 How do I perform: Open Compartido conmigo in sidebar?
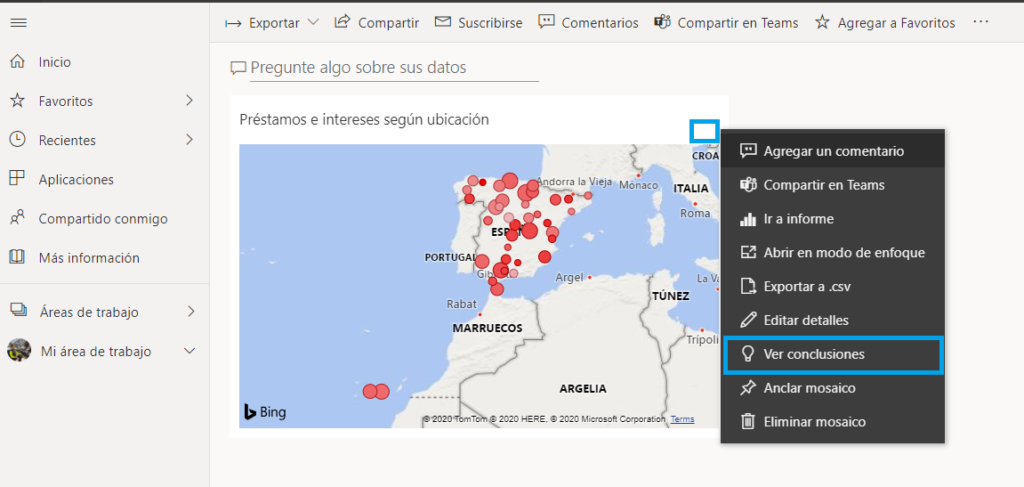(x=103, y=219)
